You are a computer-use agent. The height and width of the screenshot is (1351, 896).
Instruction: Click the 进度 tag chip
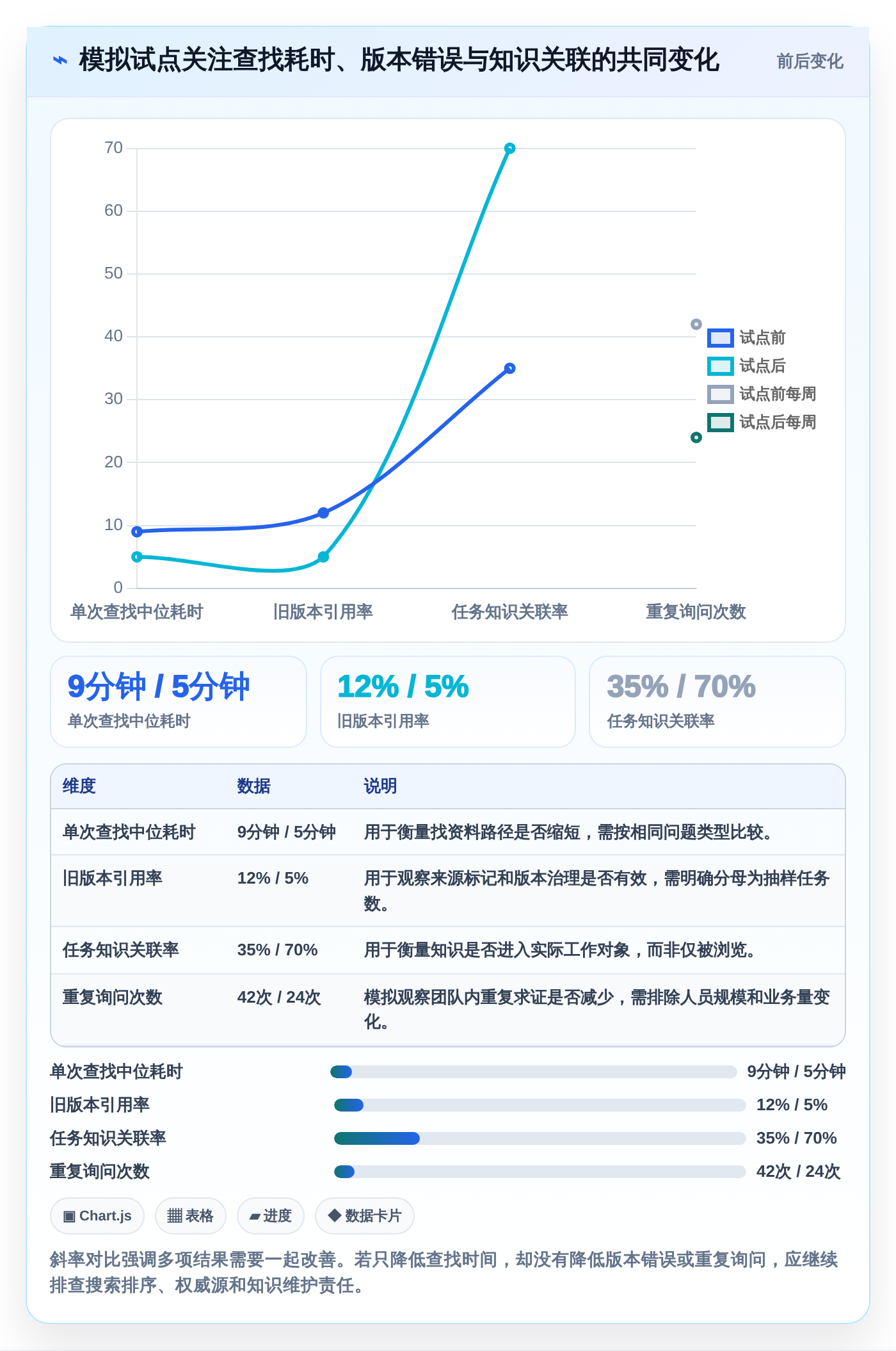[271, 1216]
